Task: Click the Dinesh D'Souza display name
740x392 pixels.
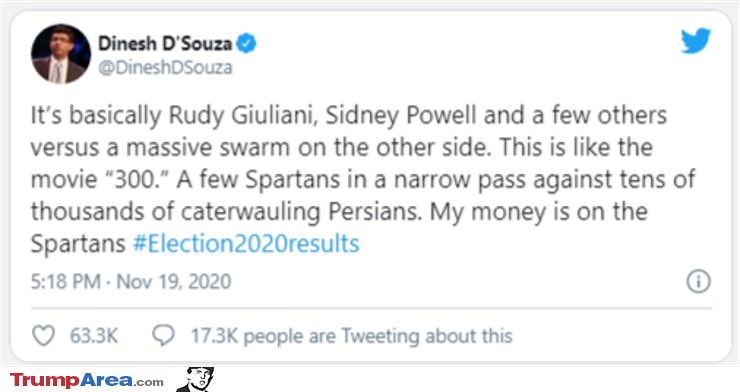Action: click(x=165, y=43)
